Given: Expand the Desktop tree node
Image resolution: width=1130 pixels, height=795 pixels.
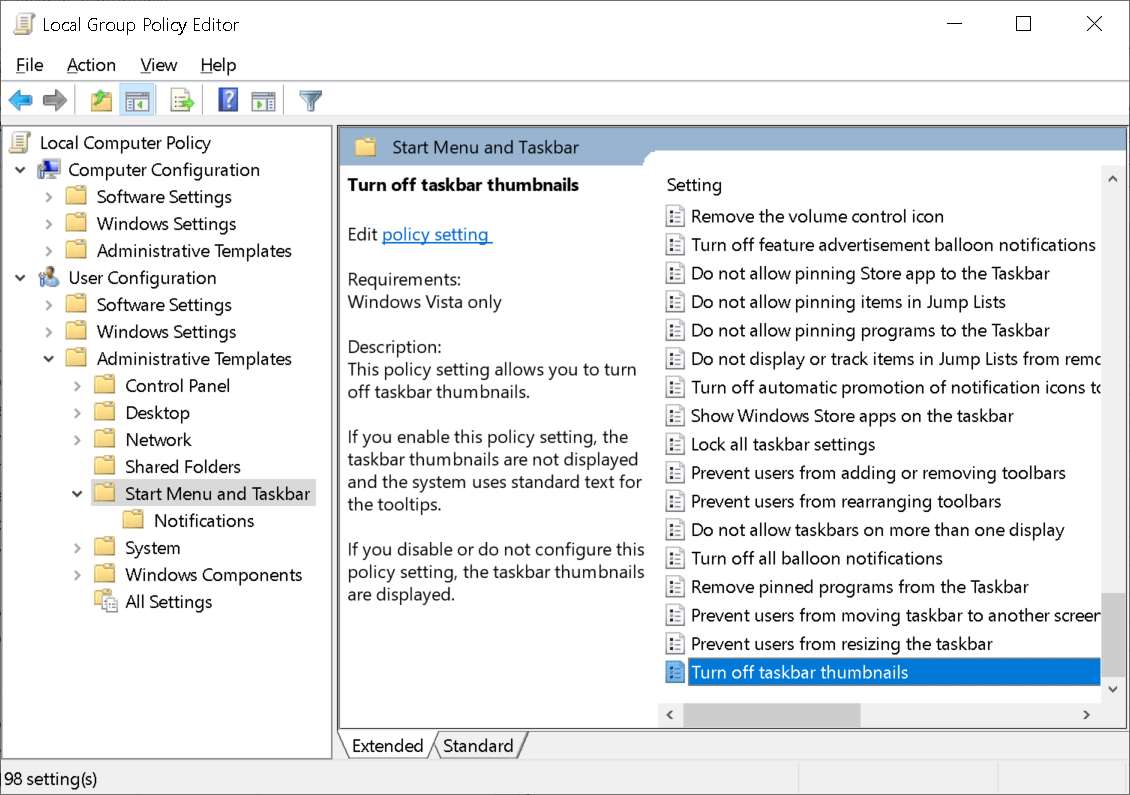Looking at the screenshot, I should (77, 413).
